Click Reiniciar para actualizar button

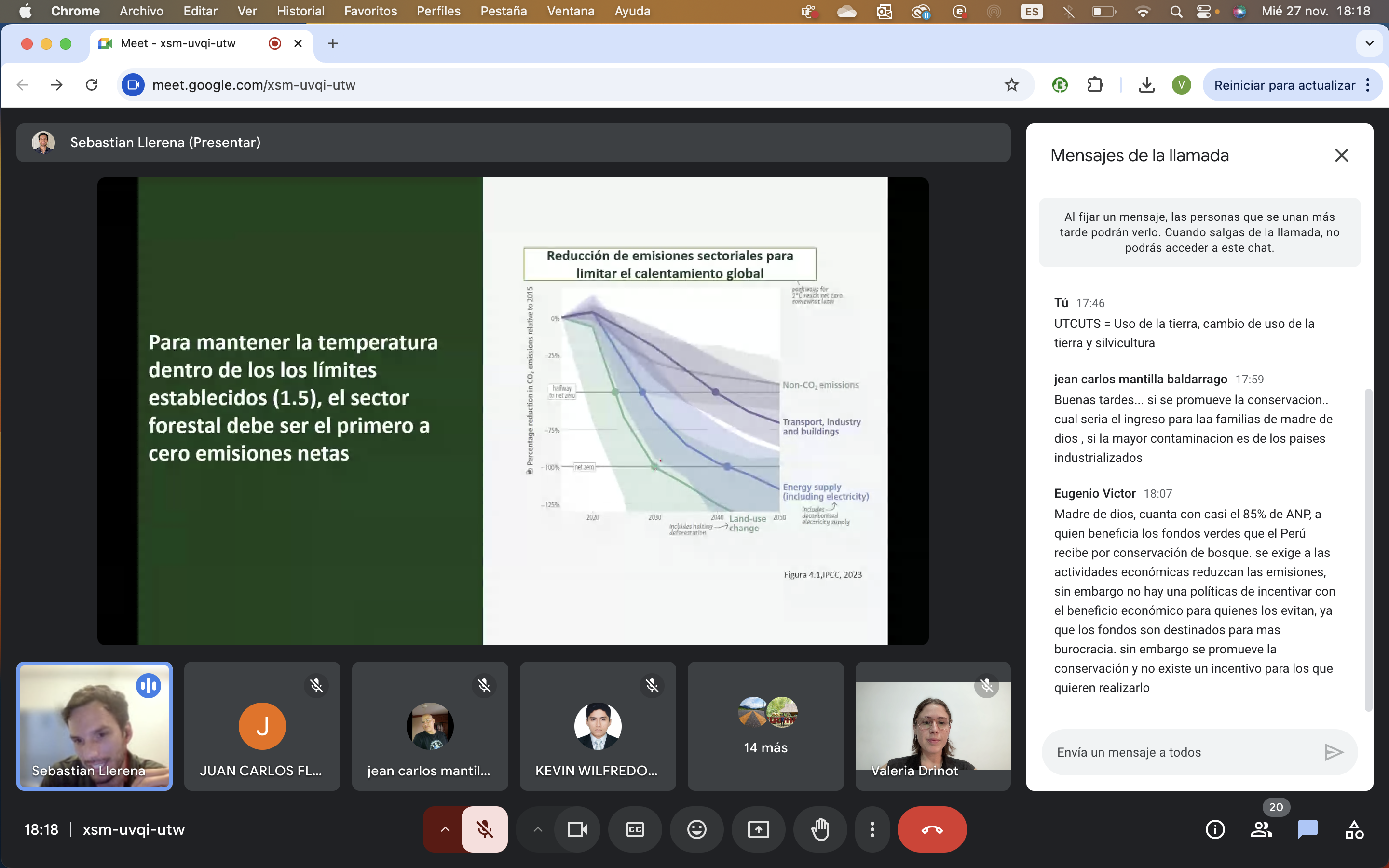[x=1284, y=85]
